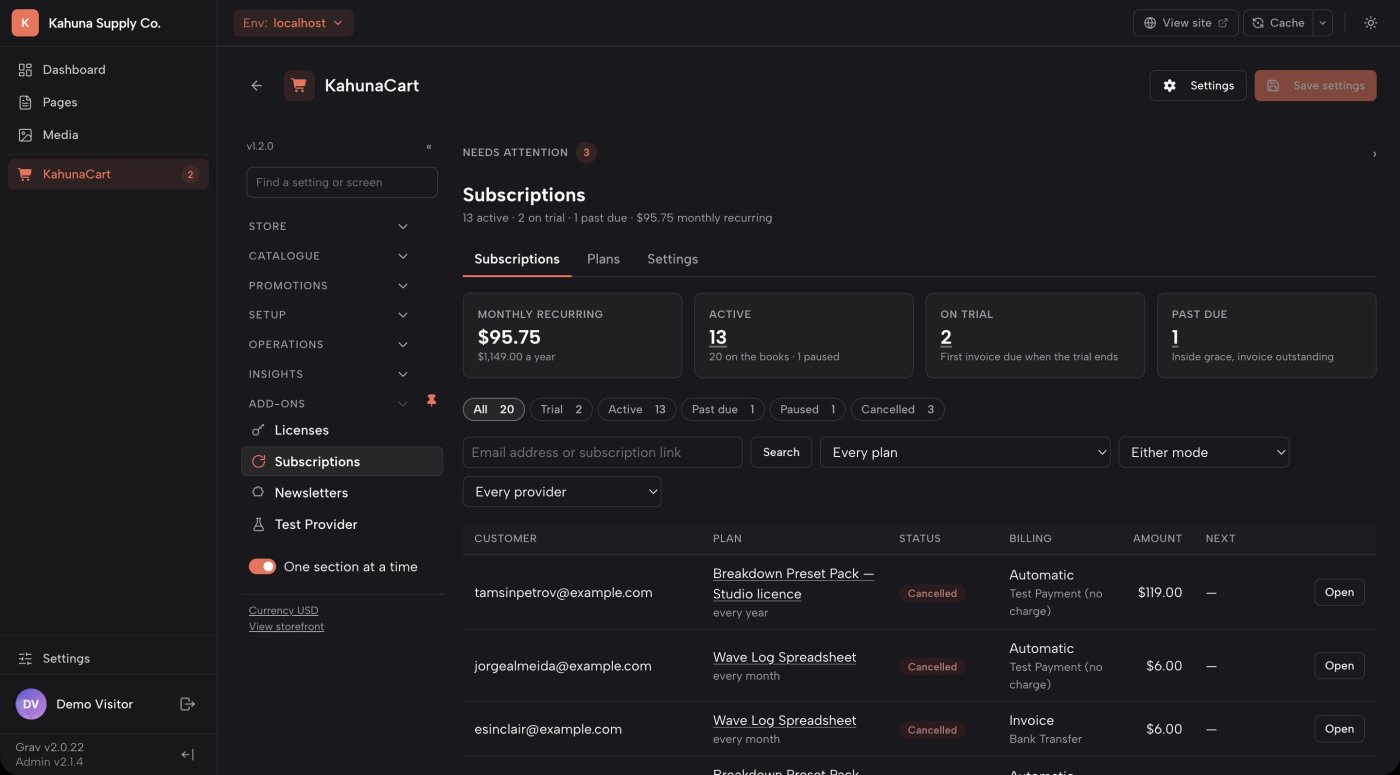Click the View site button

pyautogui.click(x=1186, y=23)
